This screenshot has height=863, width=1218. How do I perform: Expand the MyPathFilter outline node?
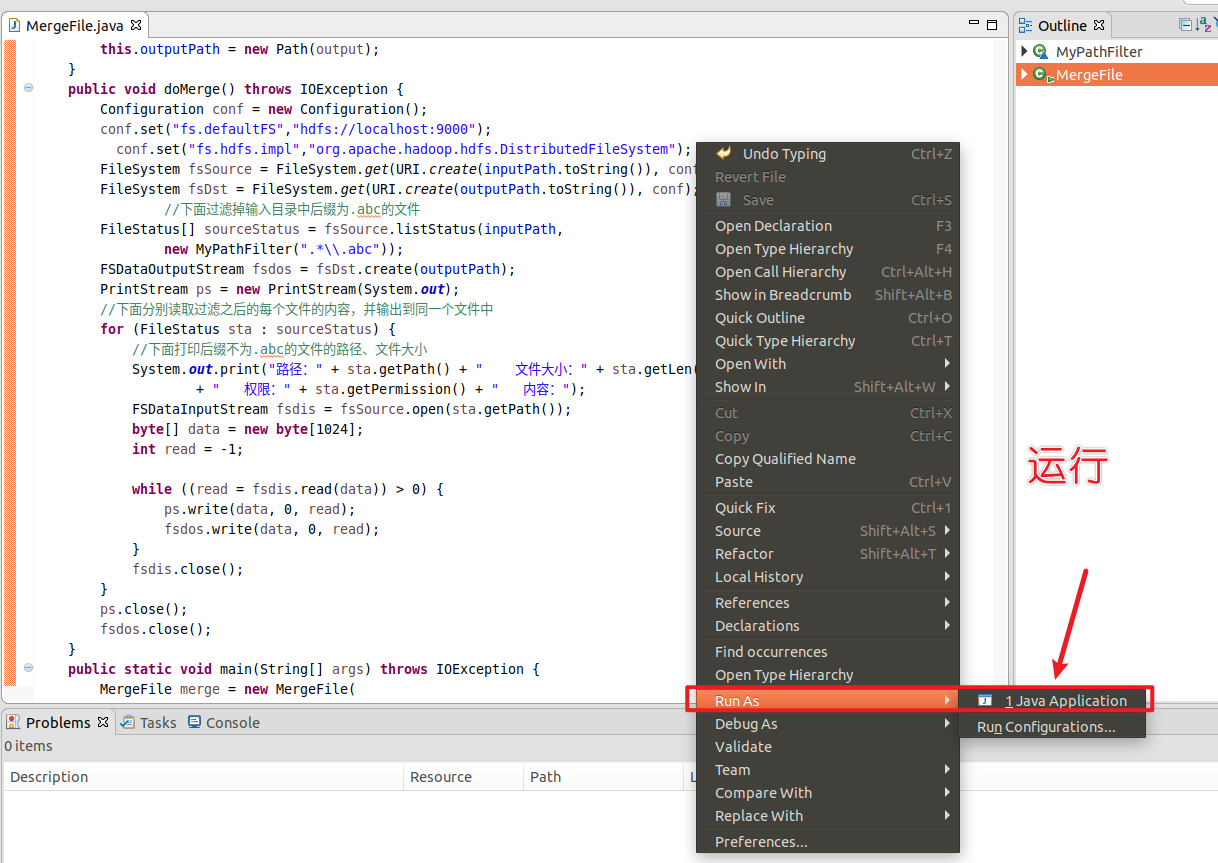1024,51
